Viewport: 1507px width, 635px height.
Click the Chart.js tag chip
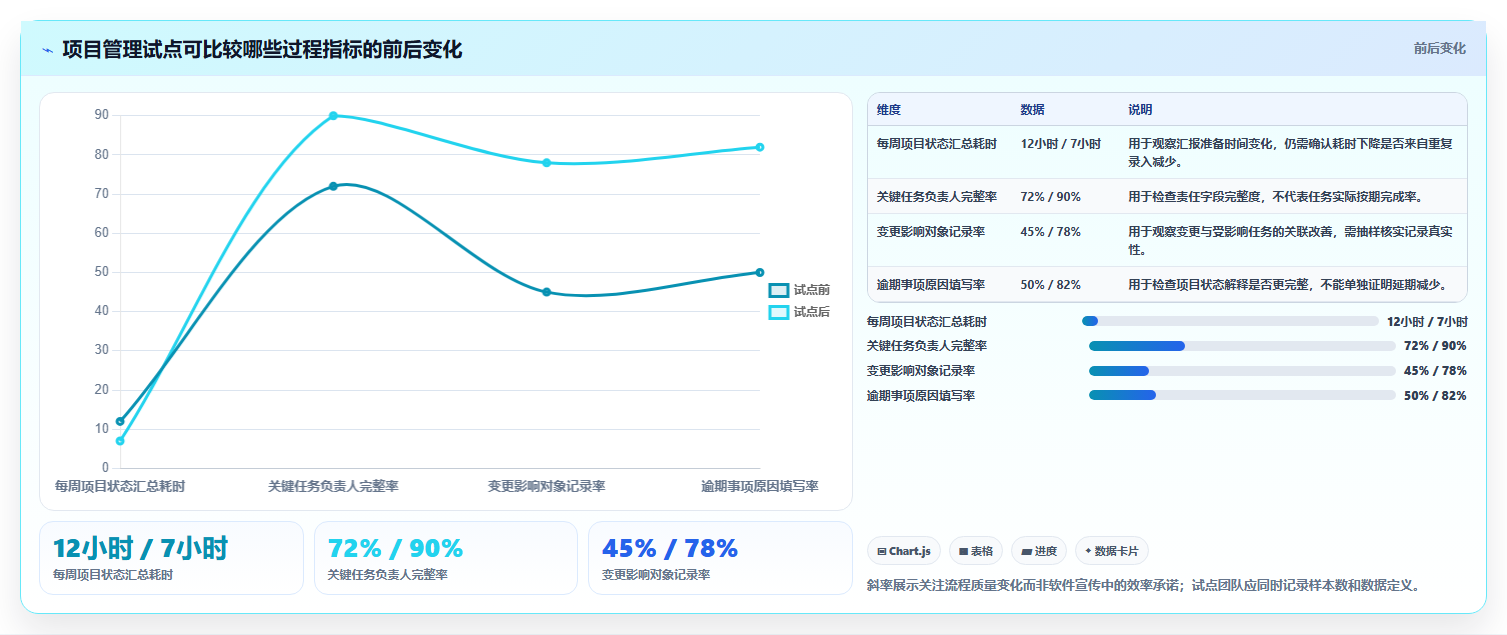pyautogui.click(x=903, y=551)
